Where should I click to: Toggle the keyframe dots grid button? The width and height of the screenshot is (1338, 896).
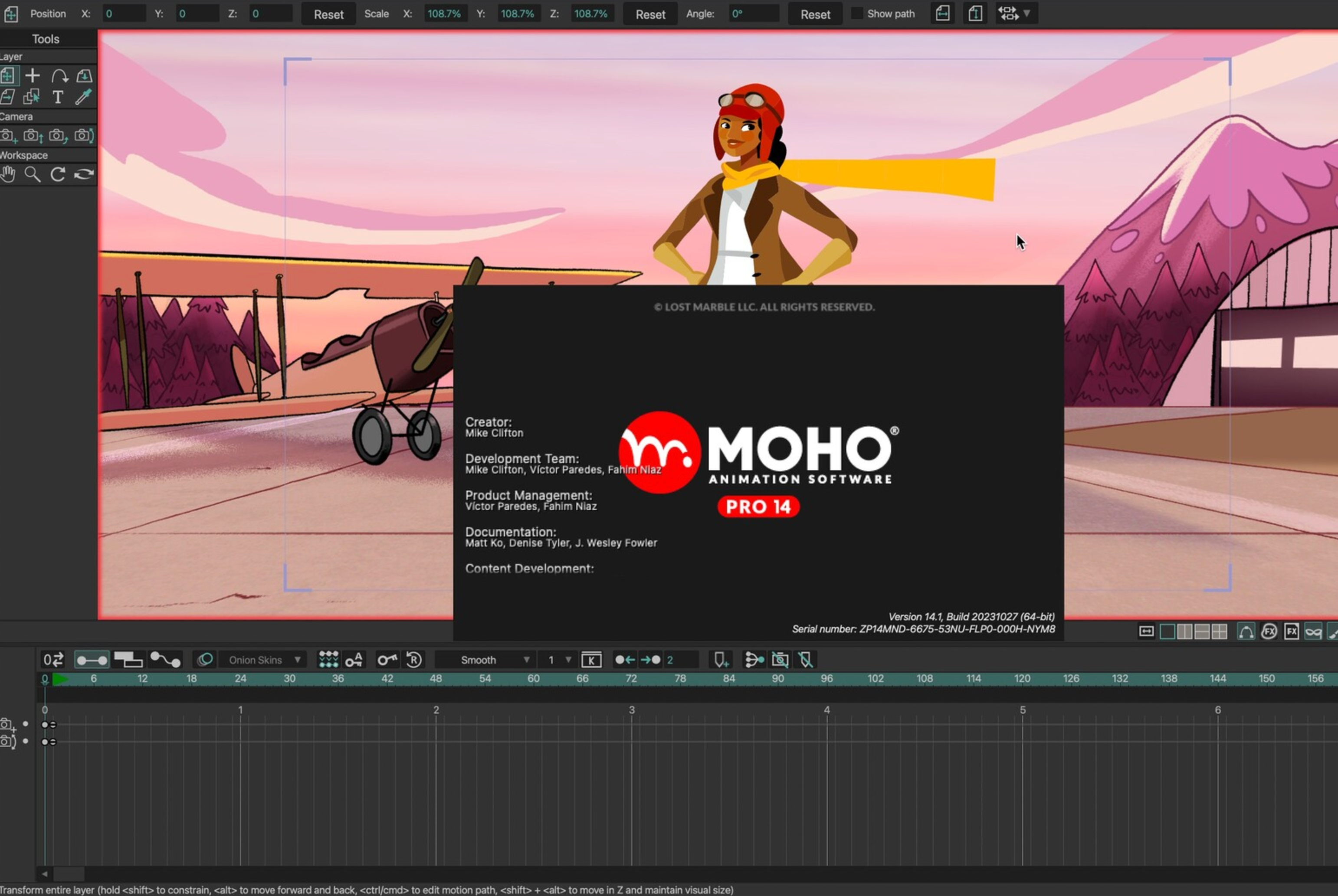point(328,660)
